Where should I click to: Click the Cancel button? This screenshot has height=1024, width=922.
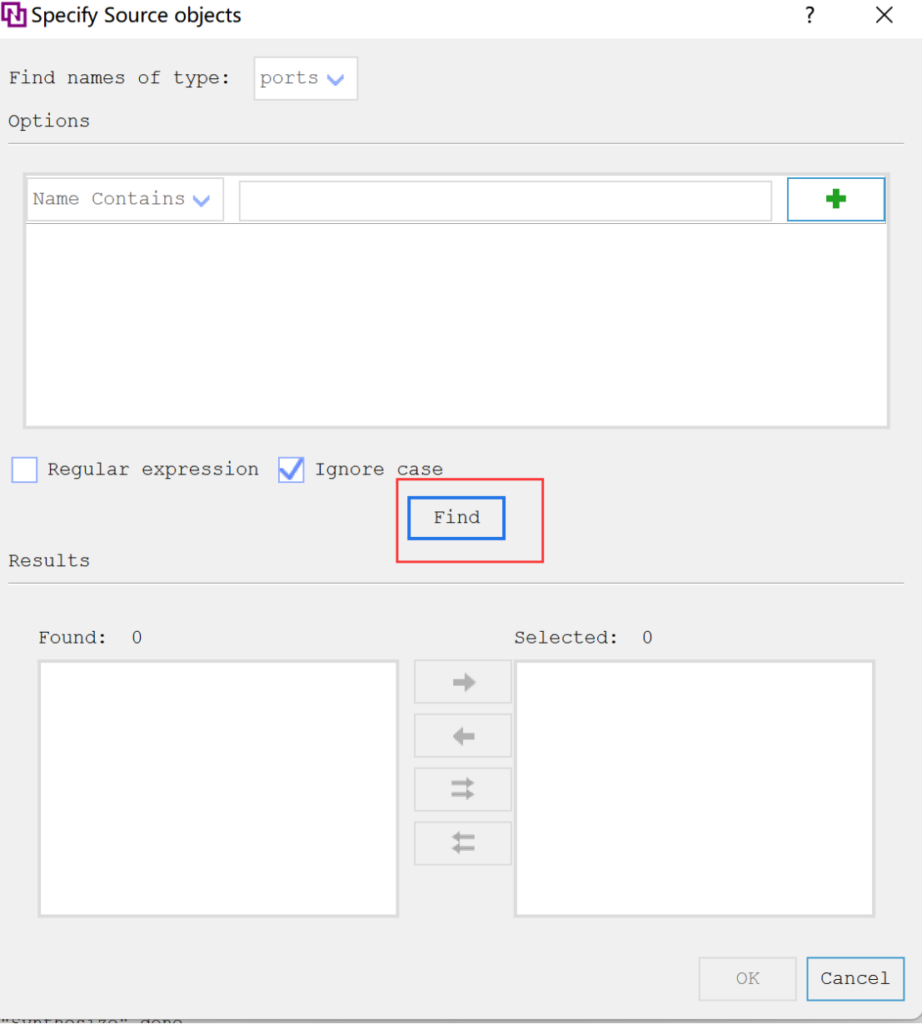[854, 978]
